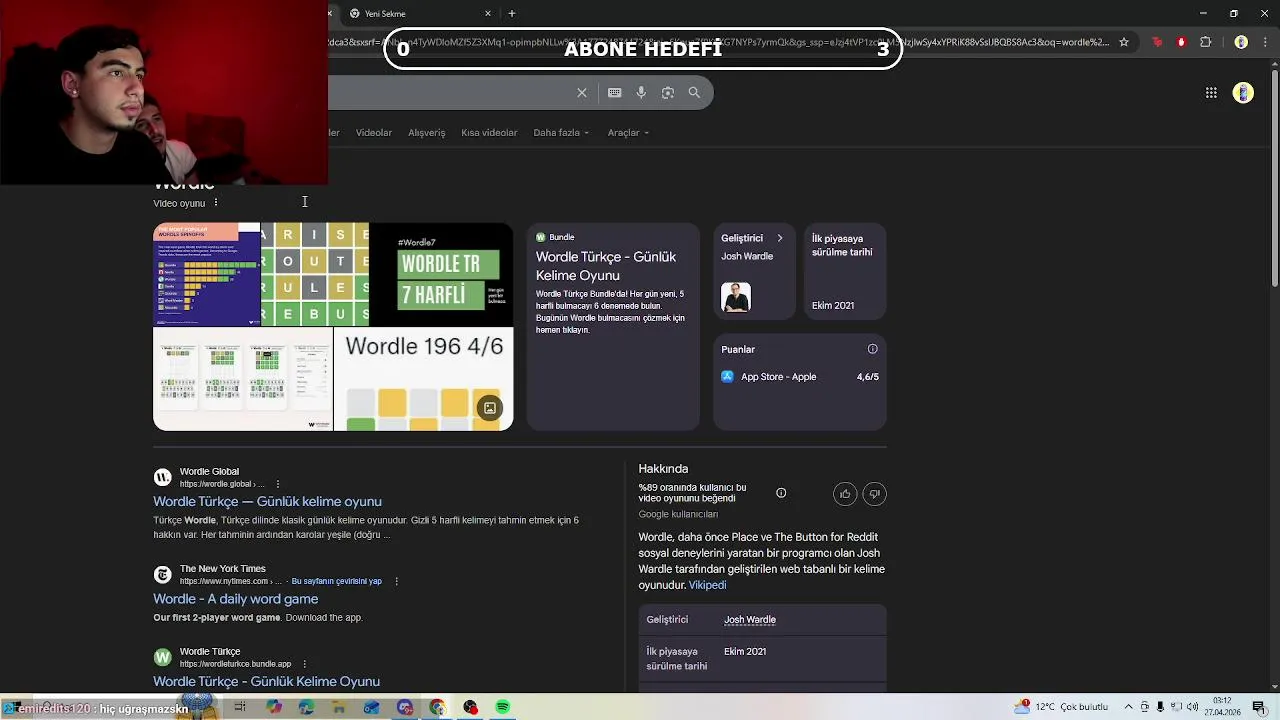Give thumbs up in Hakkında panel
1280x720 pixels.
(x=845, y=493)
